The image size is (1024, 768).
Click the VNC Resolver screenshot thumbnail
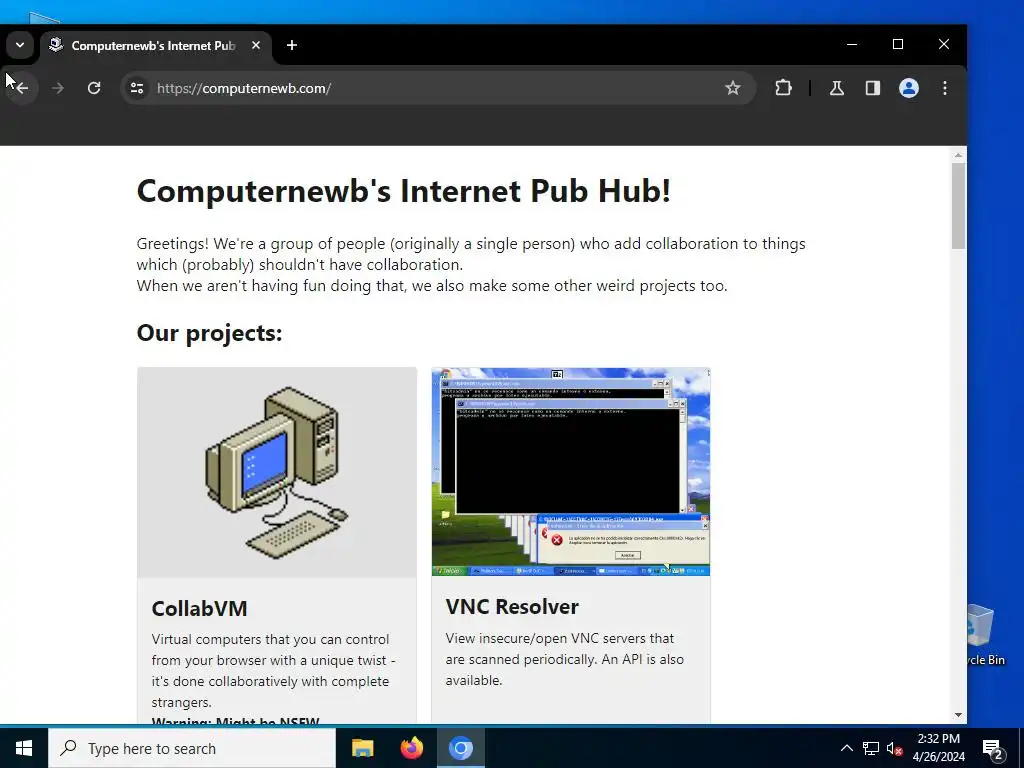(x=571, y=472)
